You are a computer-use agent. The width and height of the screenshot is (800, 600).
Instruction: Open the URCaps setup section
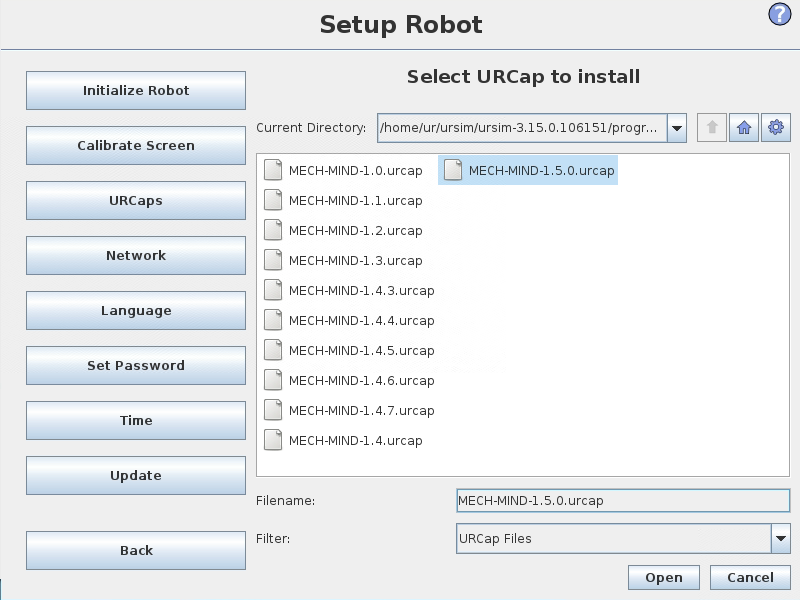click(136, 201)
